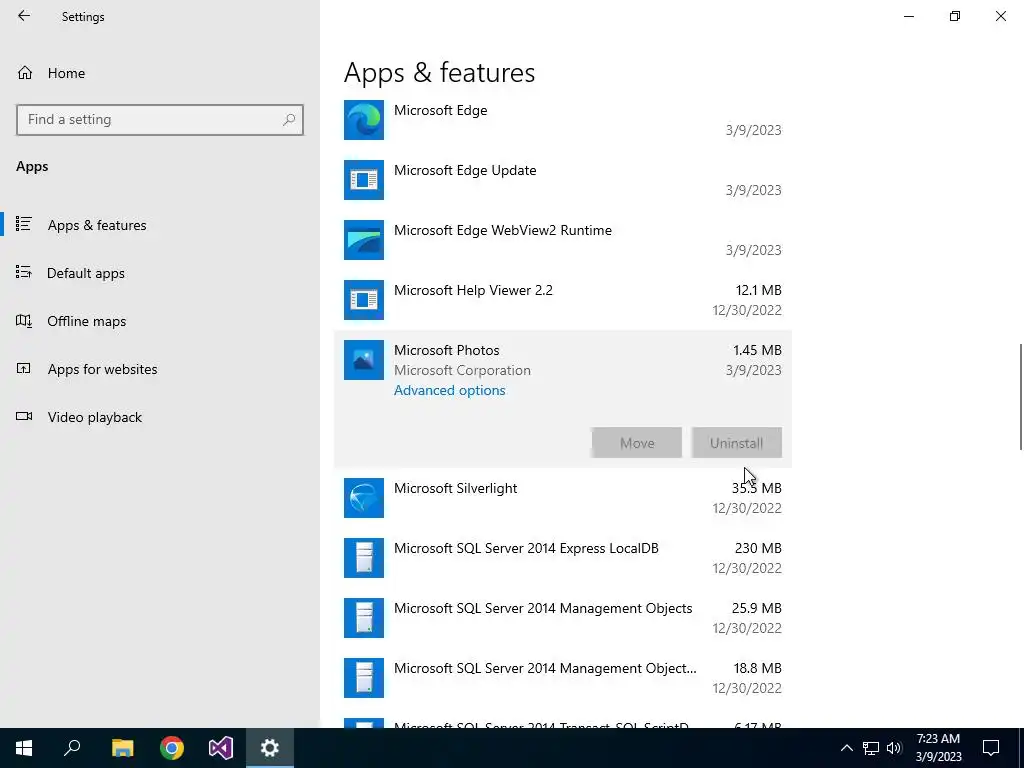Click the 12.1 MB size value

pos(758,290)
